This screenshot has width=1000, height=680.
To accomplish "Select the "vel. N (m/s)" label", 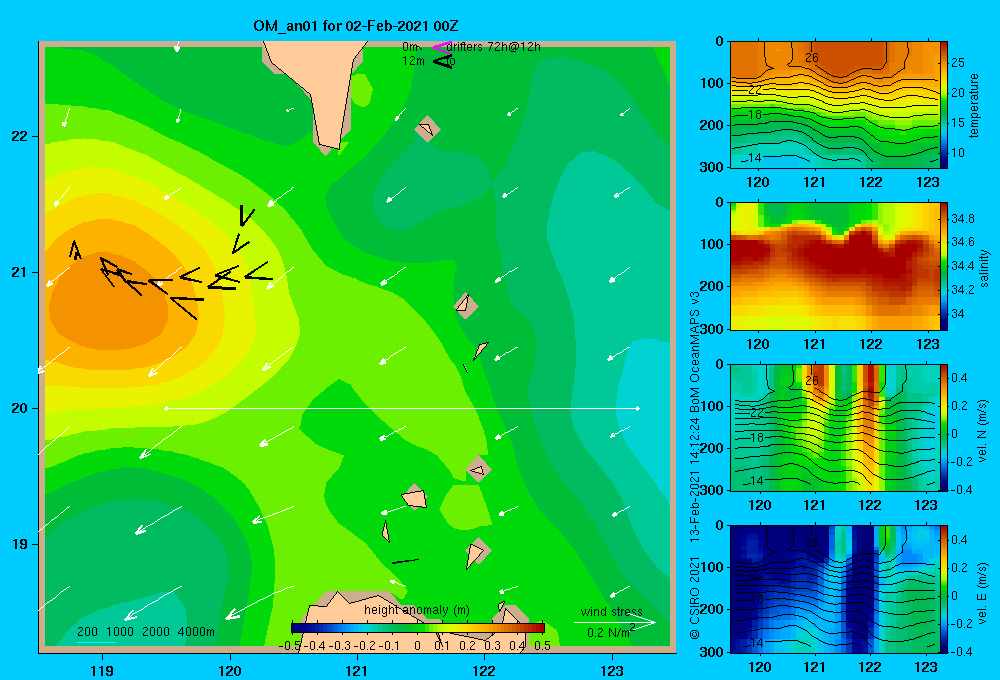I will pyautogui.click(x=983, y=431).
